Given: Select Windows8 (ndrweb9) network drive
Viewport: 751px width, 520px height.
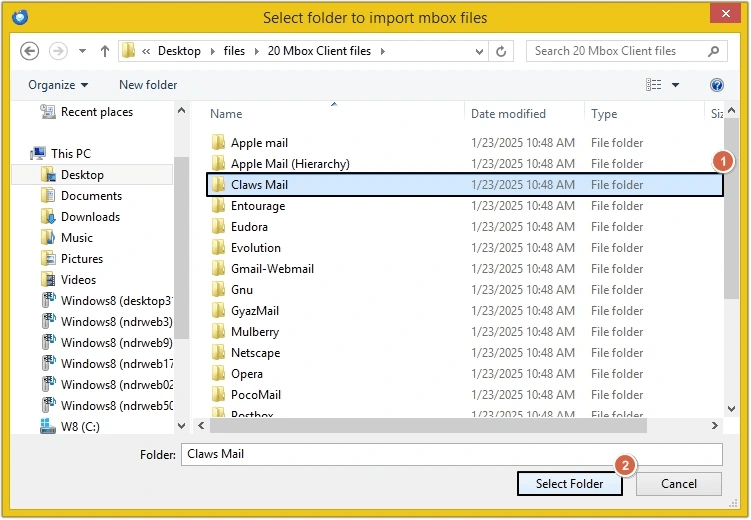Looking at the screenshot, I should pos(107,343).
